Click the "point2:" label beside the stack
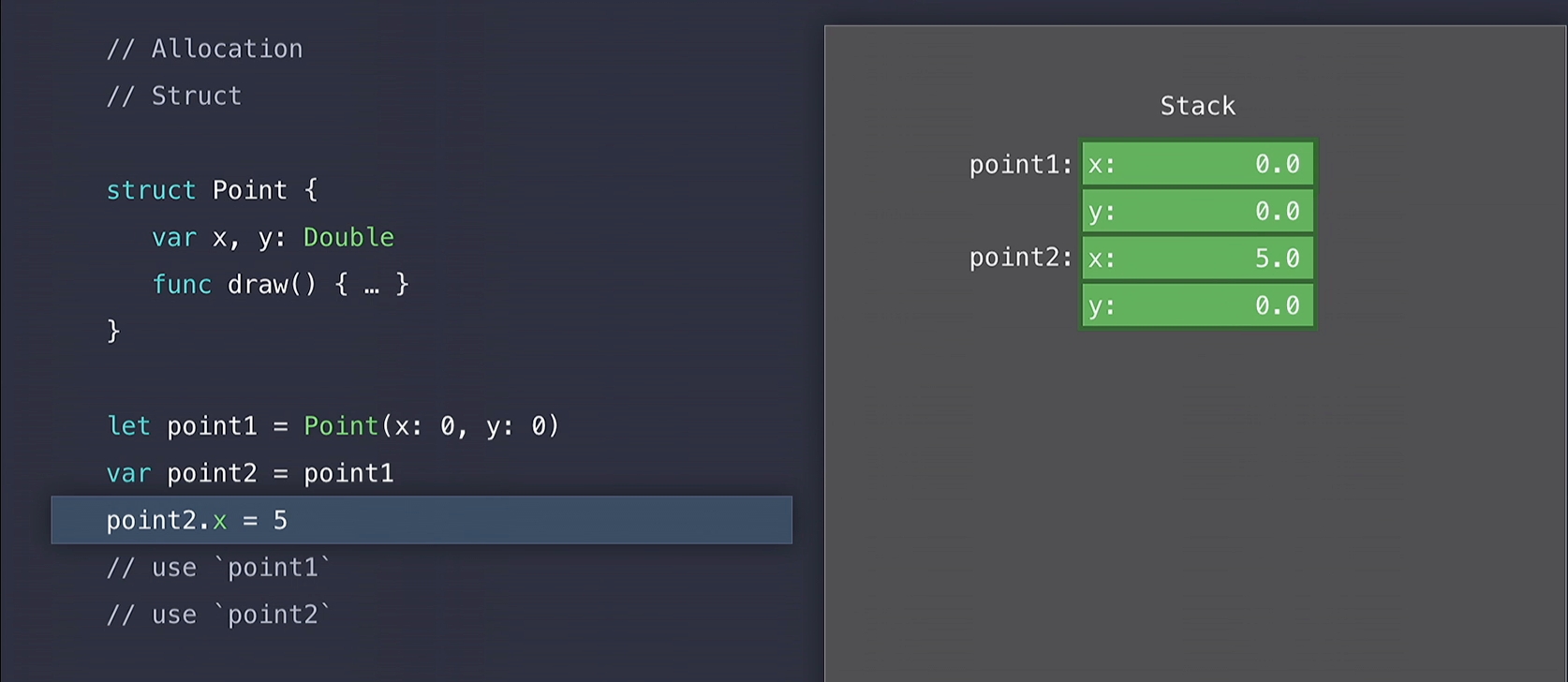 tap(1020, 258)
